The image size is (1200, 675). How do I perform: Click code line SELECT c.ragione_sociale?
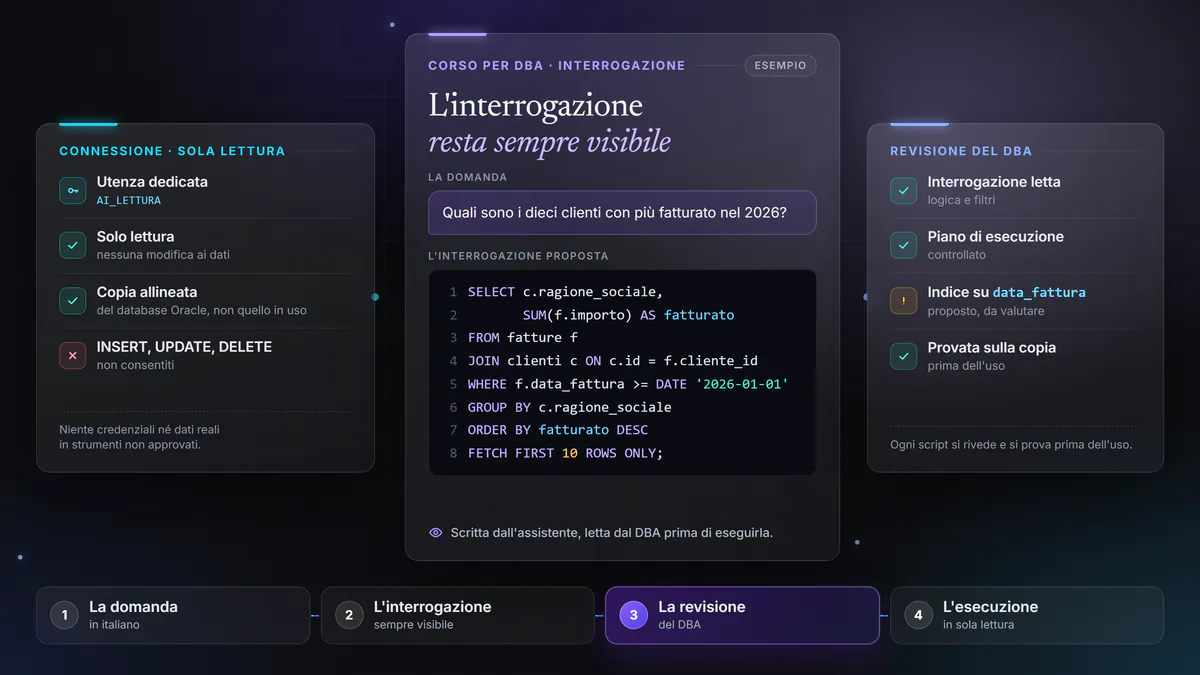pyautogui.click(x=565, y=292)
